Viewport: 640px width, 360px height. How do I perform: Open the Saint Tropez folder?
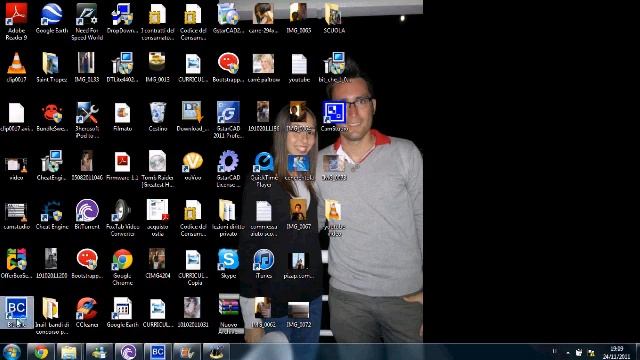click(x=51, y=67)
